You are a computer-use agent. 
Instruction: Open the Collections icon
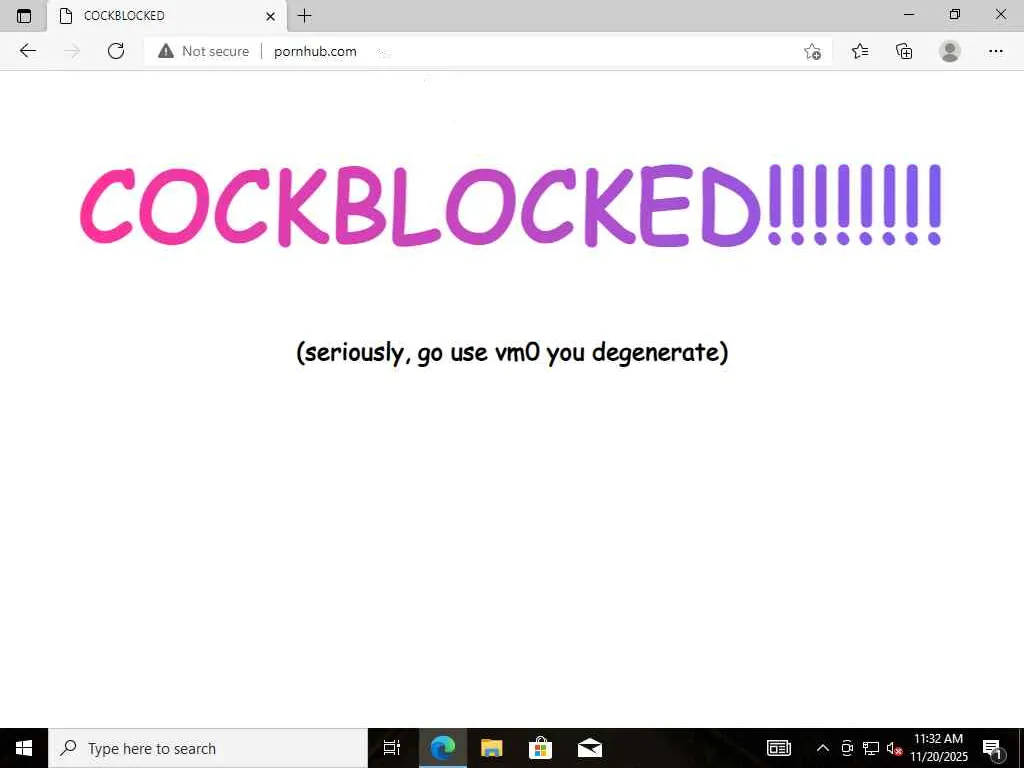coord(904,51)
